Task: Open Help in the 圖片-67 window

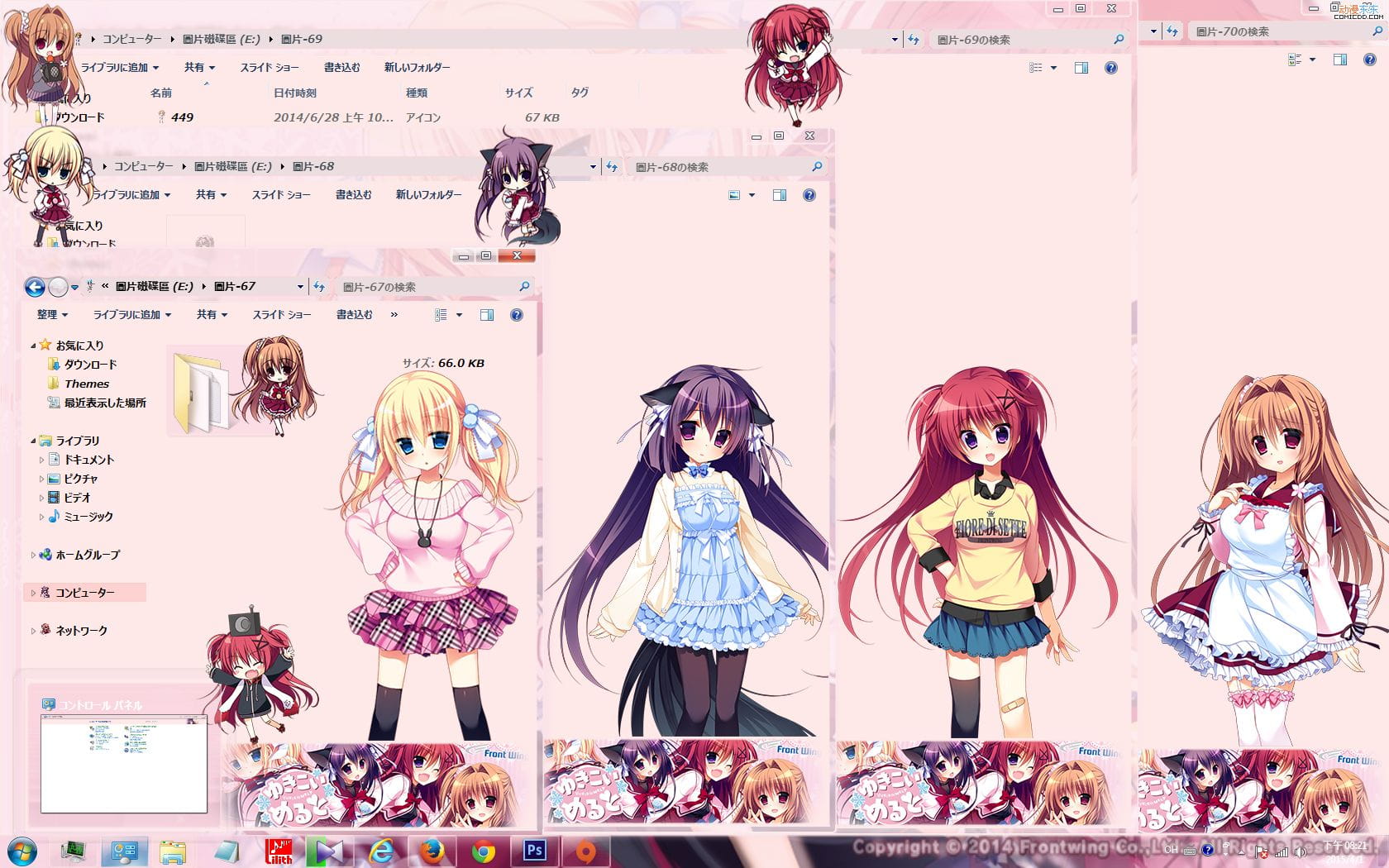Action: tap(517, 315)
